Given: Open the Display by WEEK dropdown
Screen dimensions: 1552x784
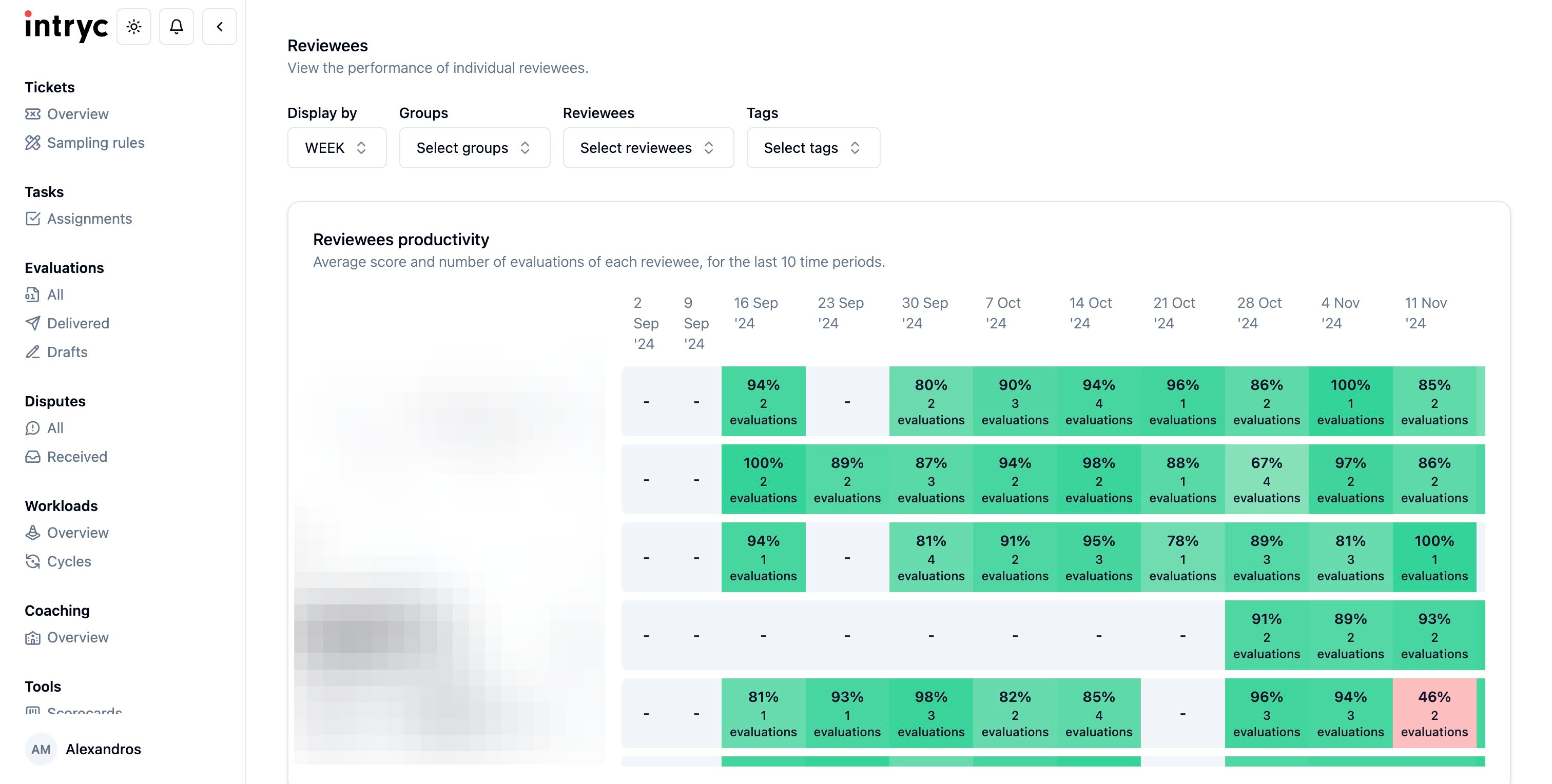Looking at the screenshot, I should (x=336, y=148).
